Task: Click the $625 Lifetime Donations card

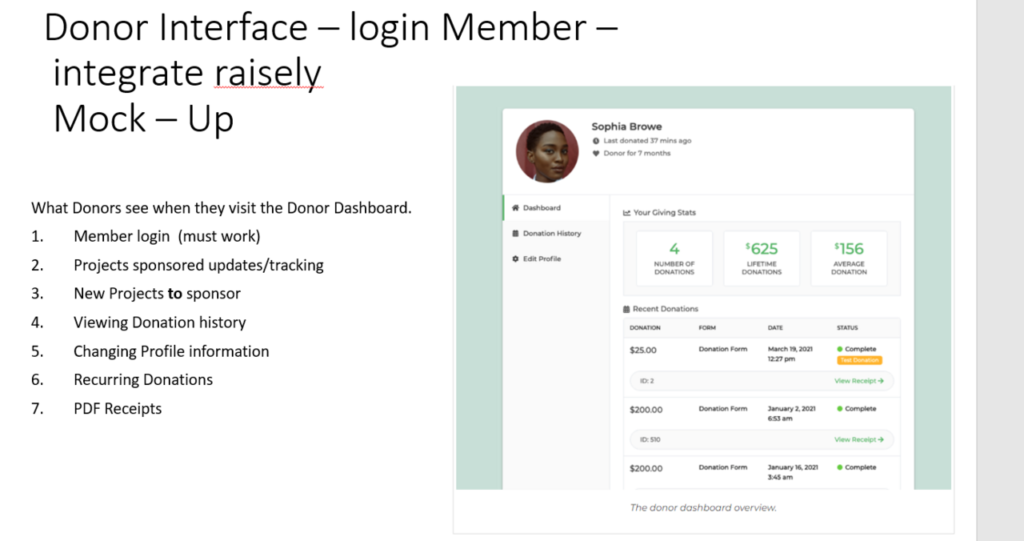Action: click(x=762, y=257)
